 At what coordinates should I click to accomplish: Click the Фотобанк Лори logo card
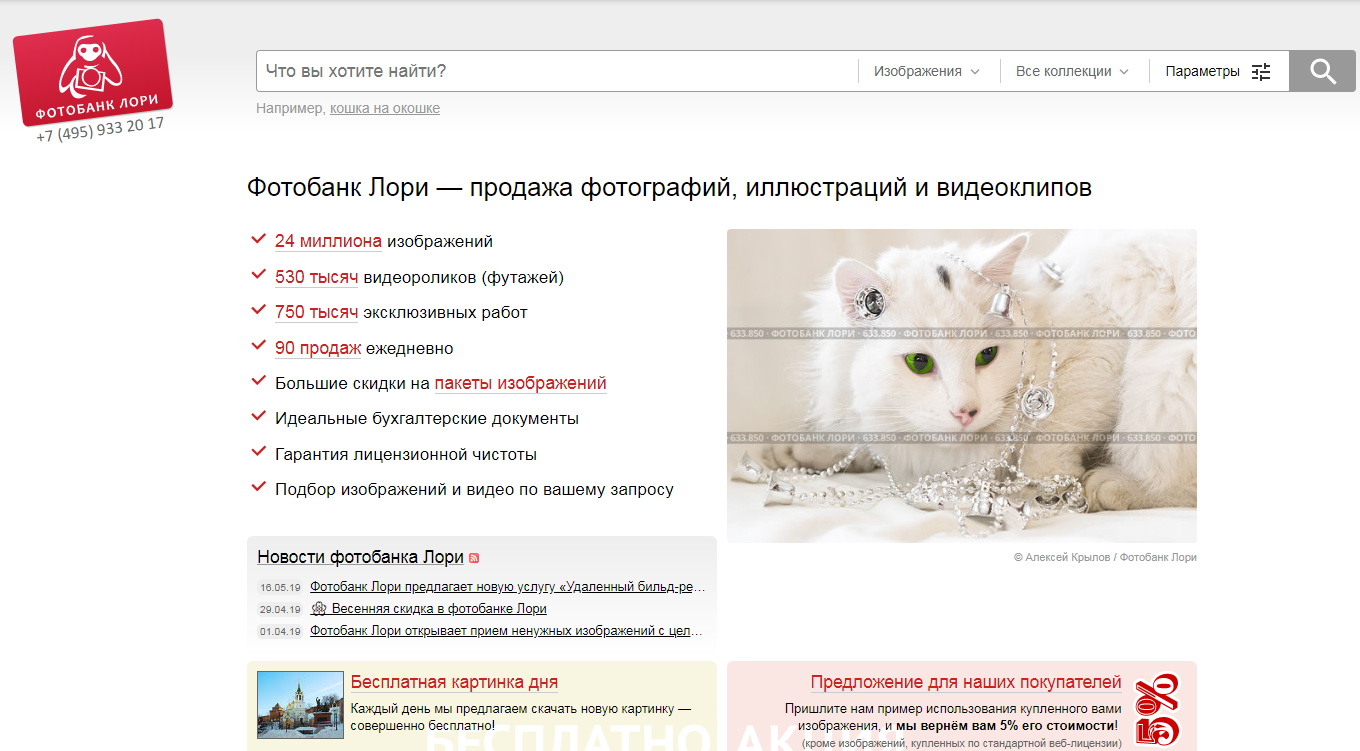92,73
